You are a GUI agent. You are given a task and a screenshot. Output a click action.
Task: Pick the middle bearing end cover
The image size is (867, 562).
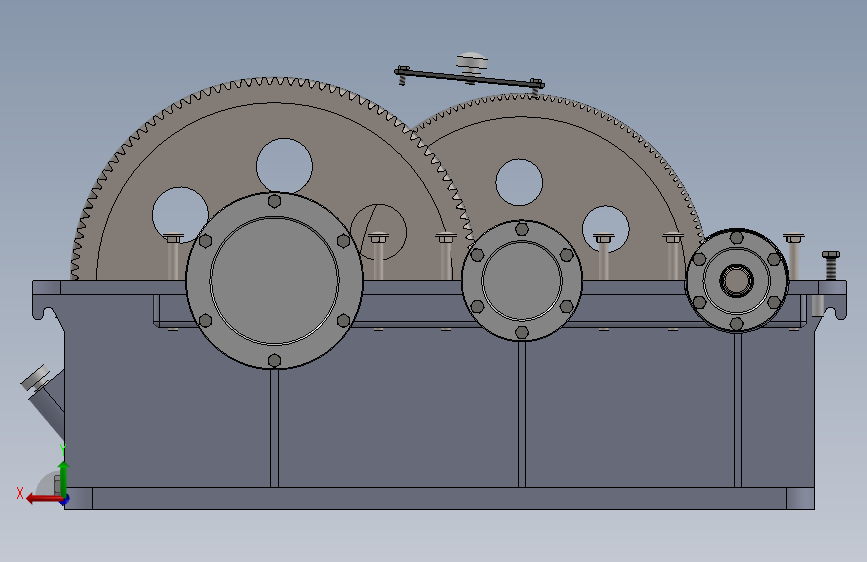521,280
